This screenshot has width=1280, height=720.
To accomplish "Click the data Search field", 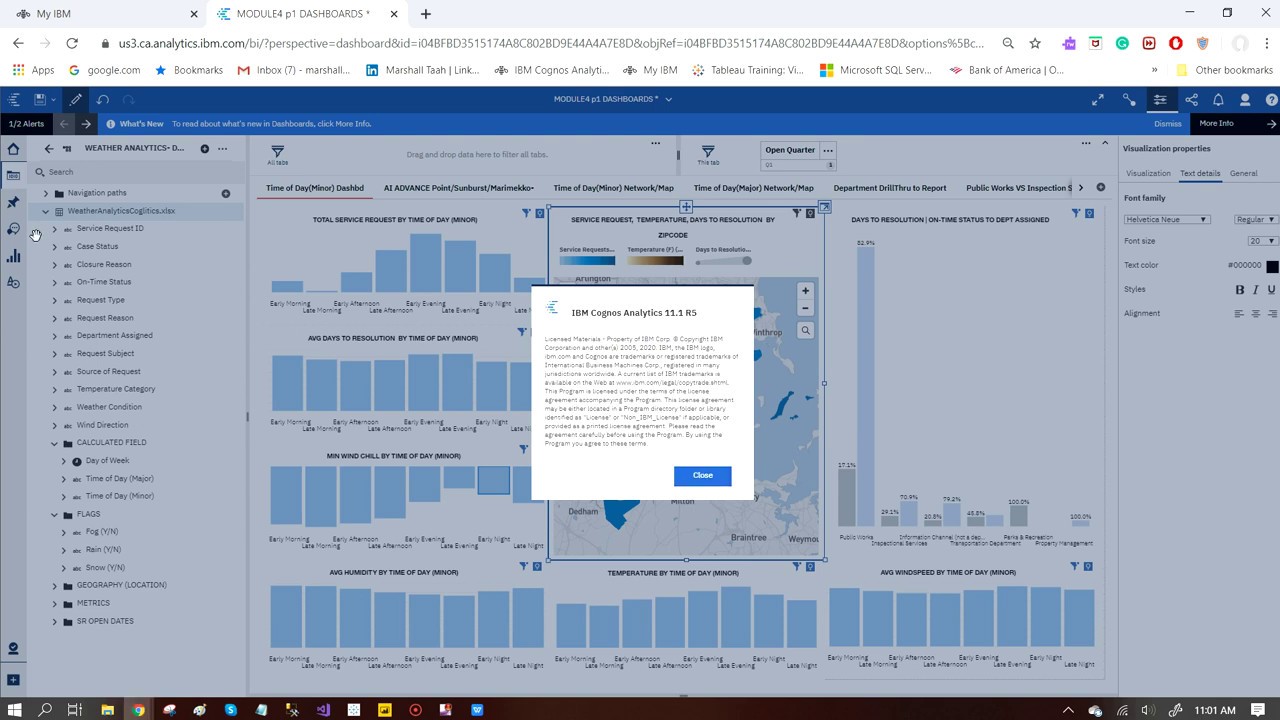I will (x=140, y=172).
